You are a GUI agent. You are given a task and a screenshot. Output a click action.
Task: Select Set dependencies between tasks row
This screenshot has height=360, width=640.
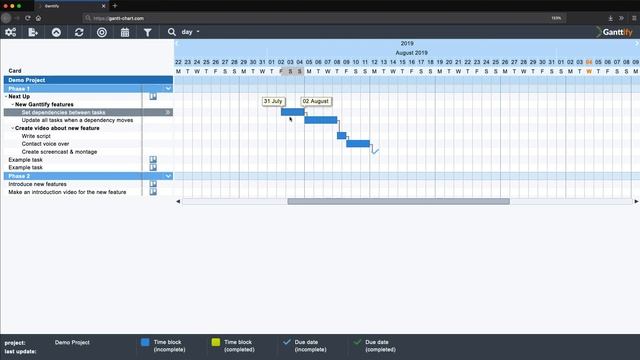coord(88,112)
